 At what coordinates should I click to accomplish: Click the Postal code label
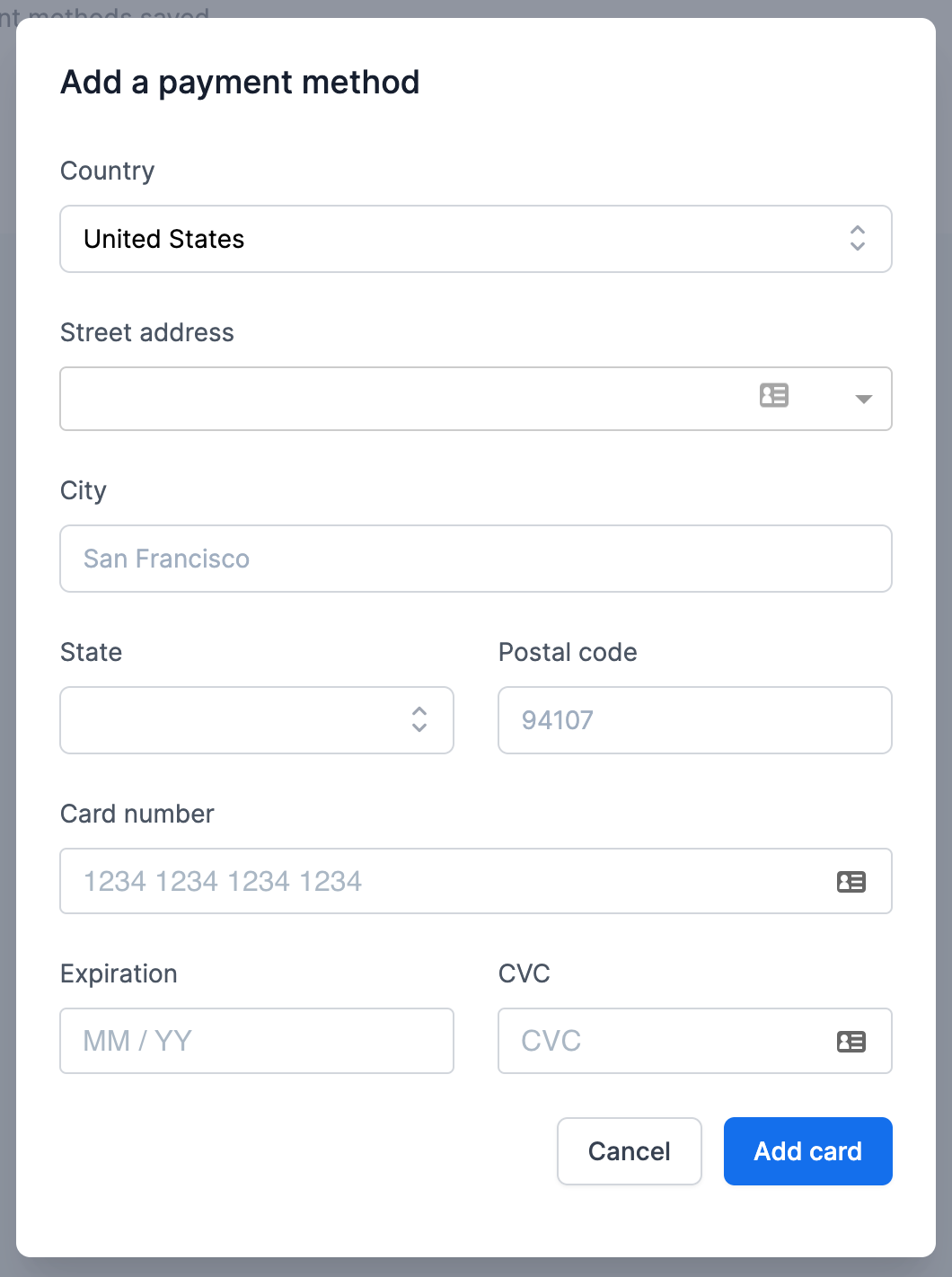(568, 652)
